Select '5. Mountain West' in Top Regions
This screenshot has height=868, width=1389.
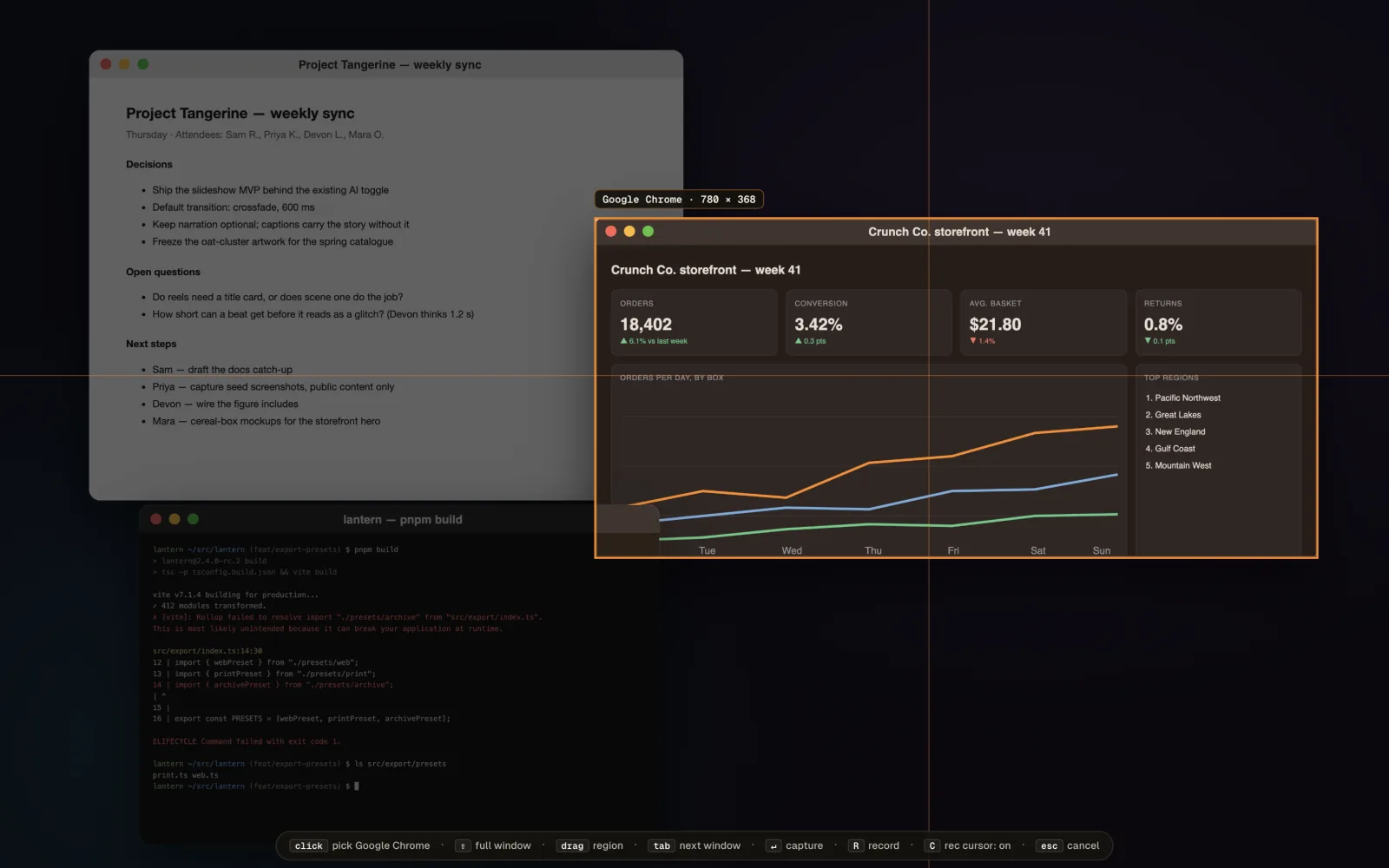point(1178,465)
